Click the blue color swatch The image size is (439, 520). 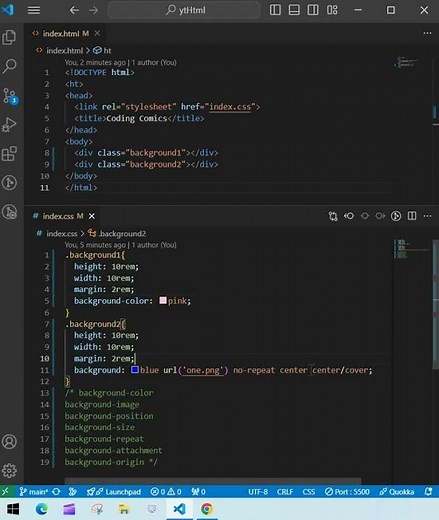[135, 370]
